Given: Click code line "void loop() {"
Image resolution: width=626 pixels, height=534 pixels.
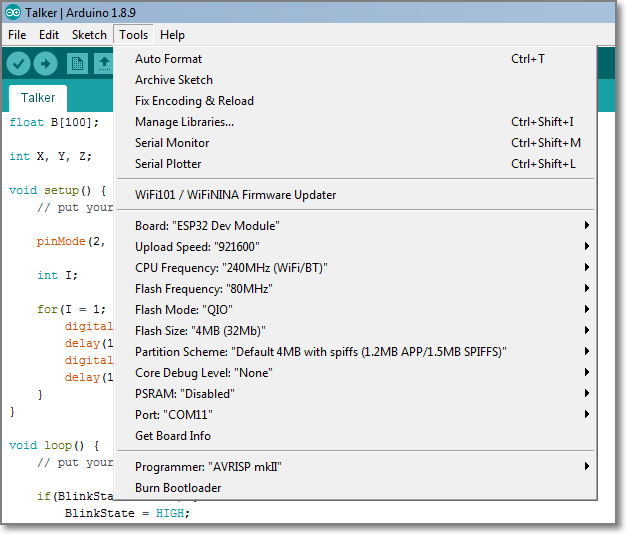Looking at the screenshot, I should [x=54, y=445].
